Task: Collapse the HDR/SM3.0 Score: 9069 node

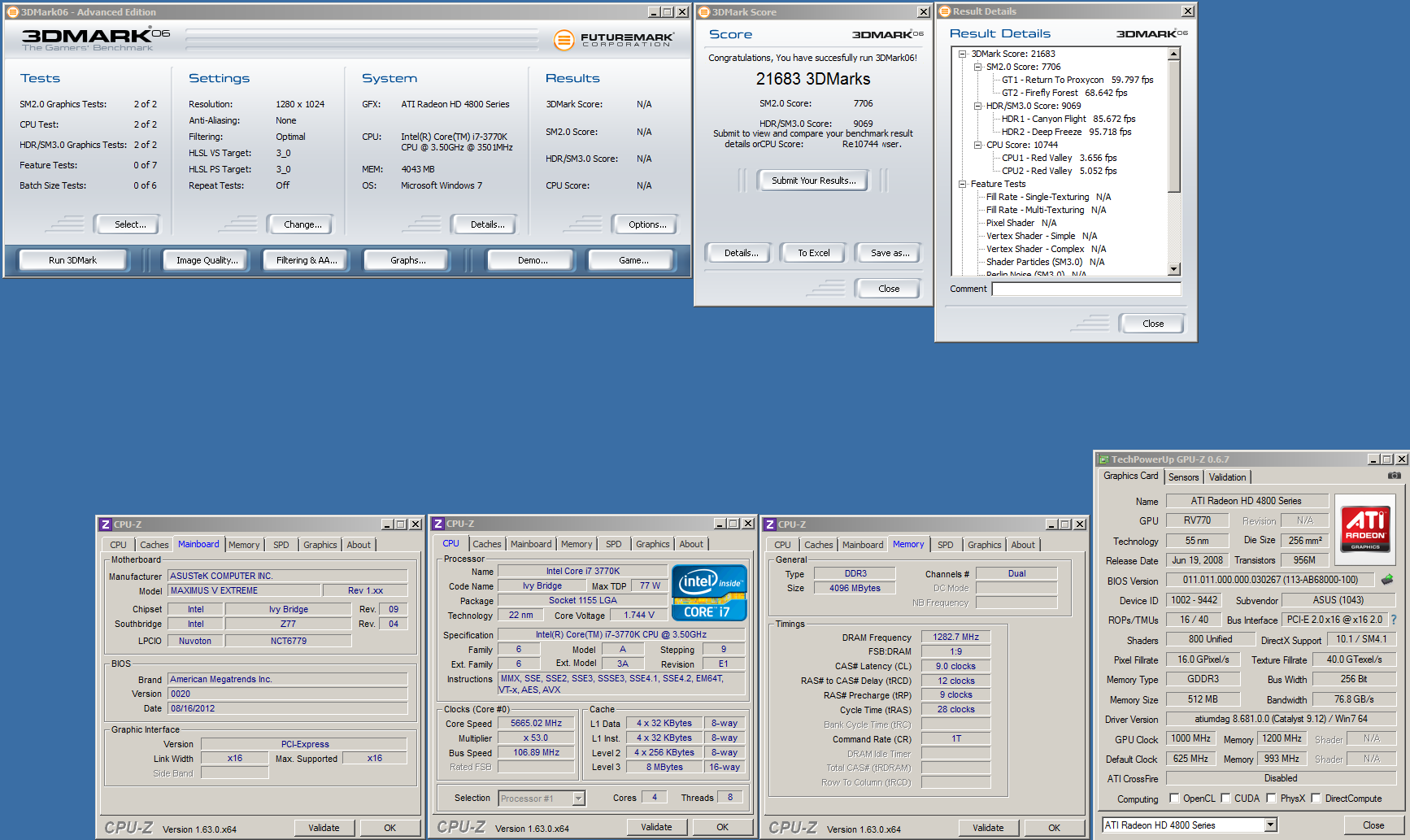Action: (978, 106)
